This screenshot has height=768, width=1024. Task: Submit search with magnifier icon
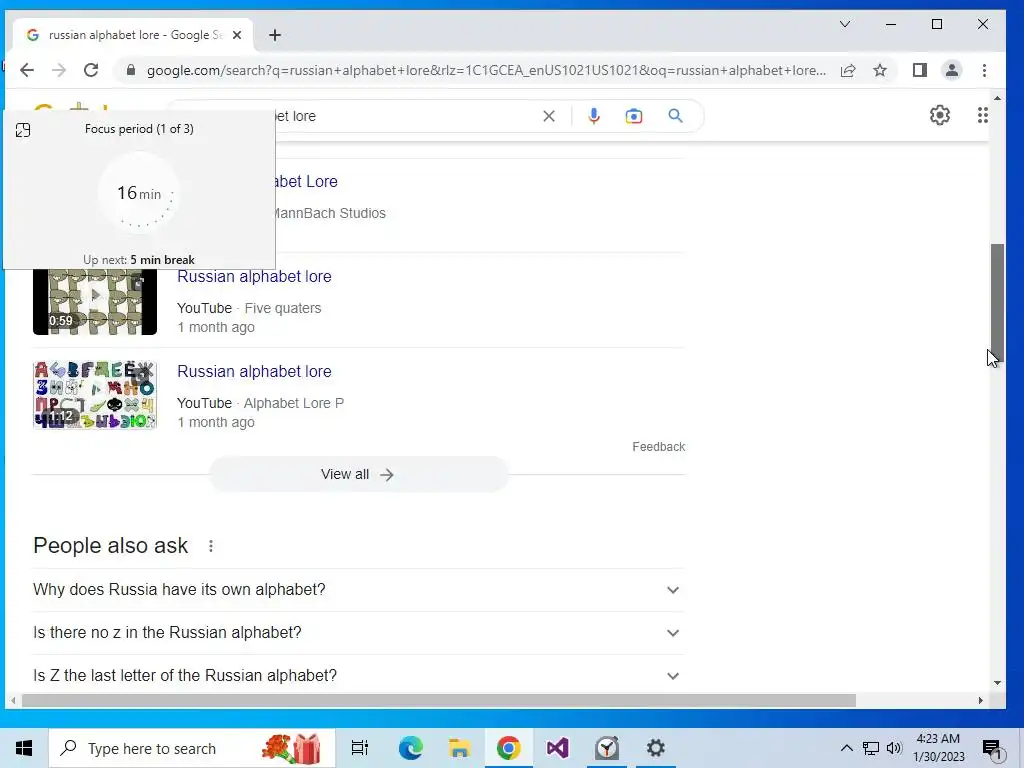click(675, 116)
